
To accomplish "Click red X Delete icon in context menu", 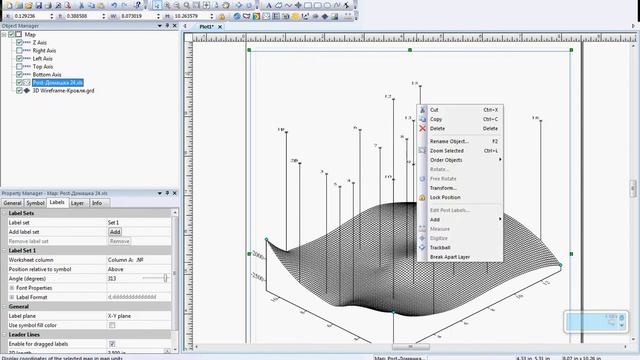I will [422, 128].
